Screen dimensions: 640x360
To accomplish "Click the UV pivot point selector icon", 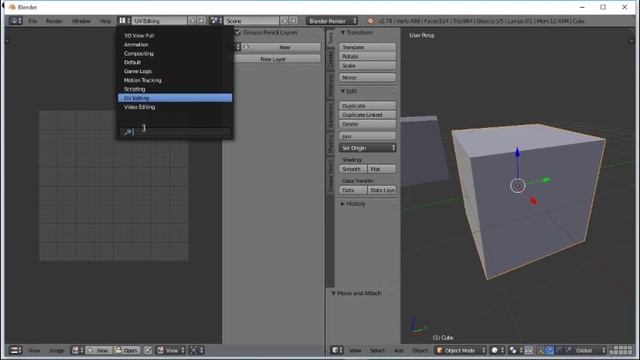I will coord(196,350).
